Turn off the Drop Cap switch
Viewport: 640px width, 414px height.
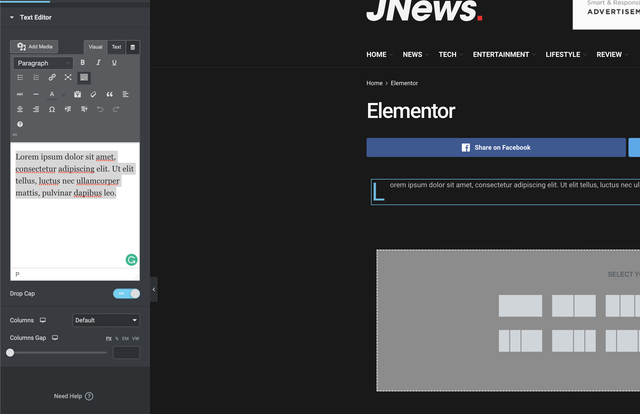click(x=127, y=294)
